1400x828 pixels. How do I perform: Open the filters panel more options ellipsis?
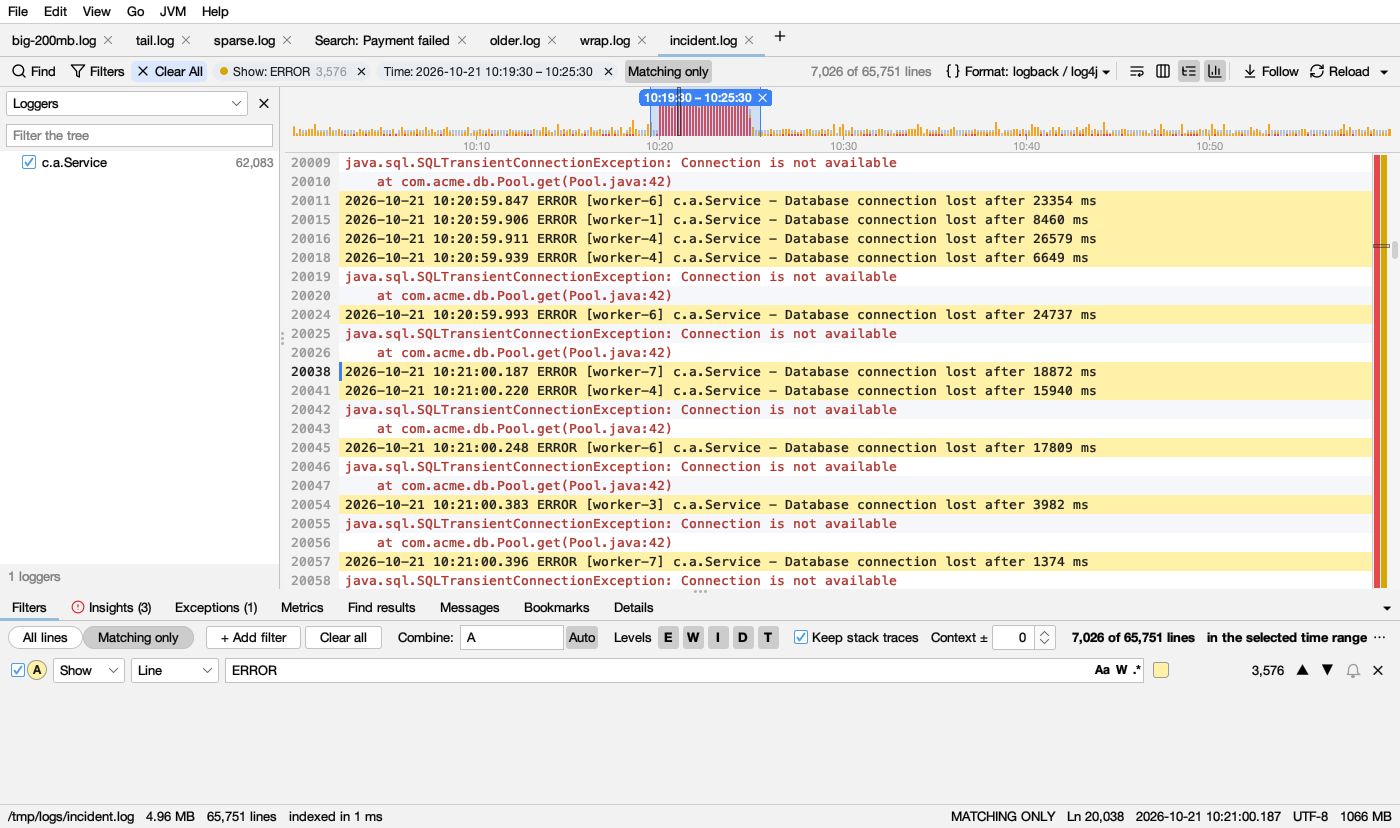[1380, 637]
